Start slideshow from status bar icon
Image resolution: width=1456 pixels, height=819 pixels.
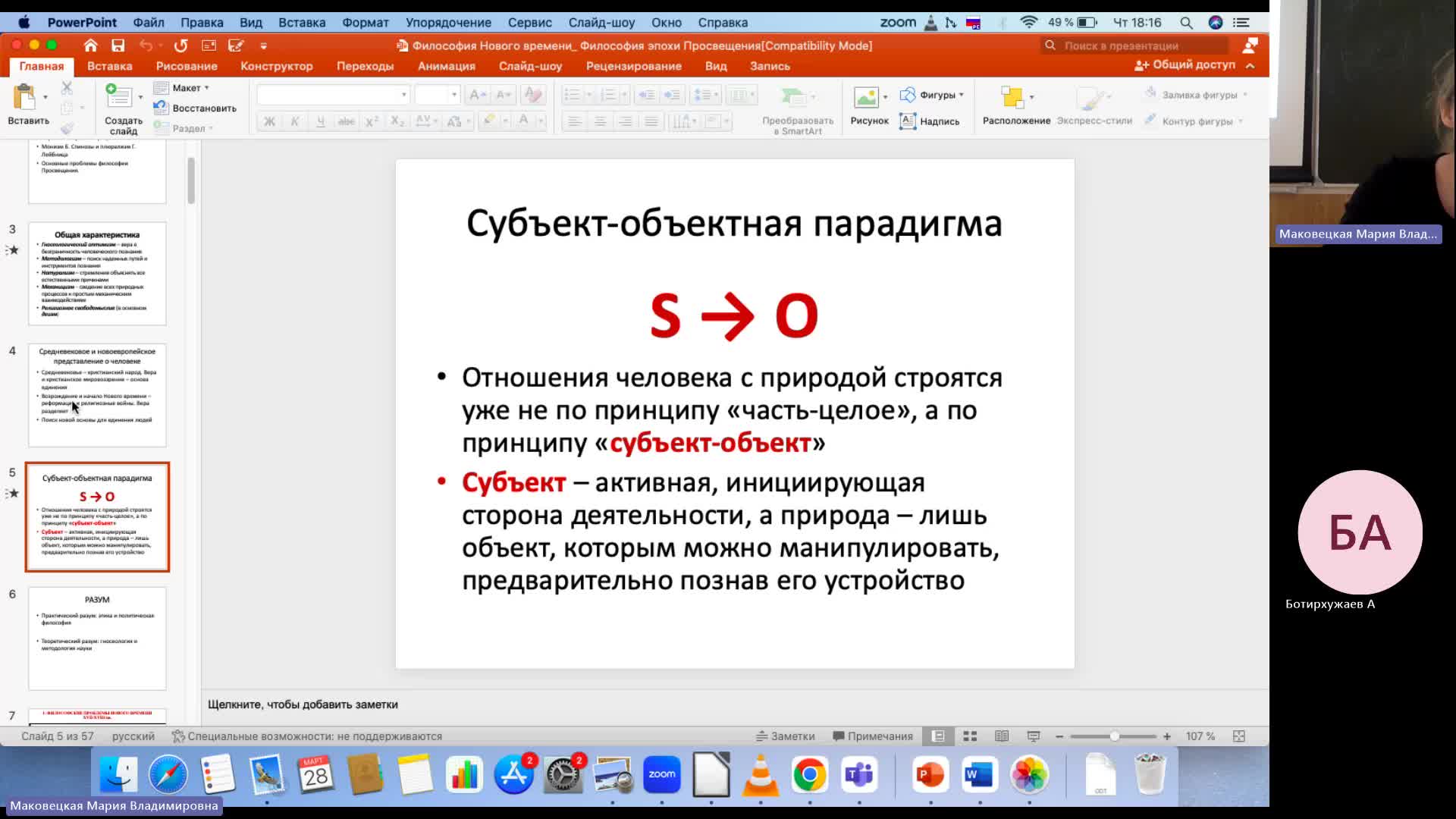pyautogui.click(x=1034, y=736)
